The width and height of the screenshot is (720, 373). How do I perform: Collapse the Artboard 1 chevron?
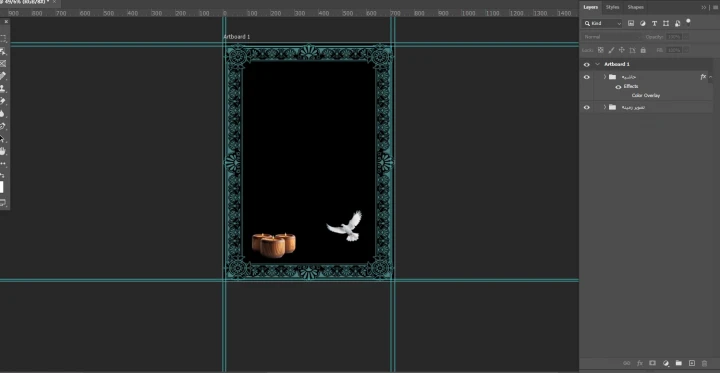point(597,64)
